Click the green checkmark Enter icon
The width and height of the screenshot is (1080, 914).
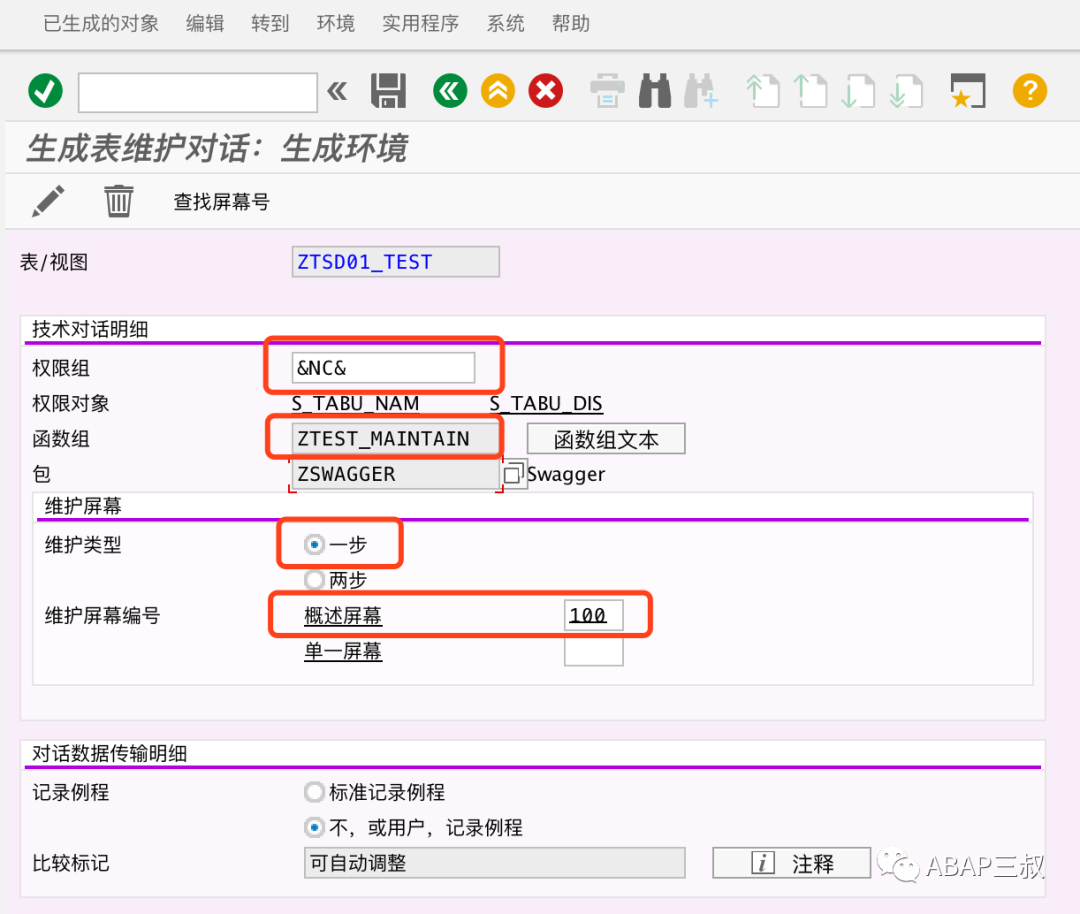45,91
